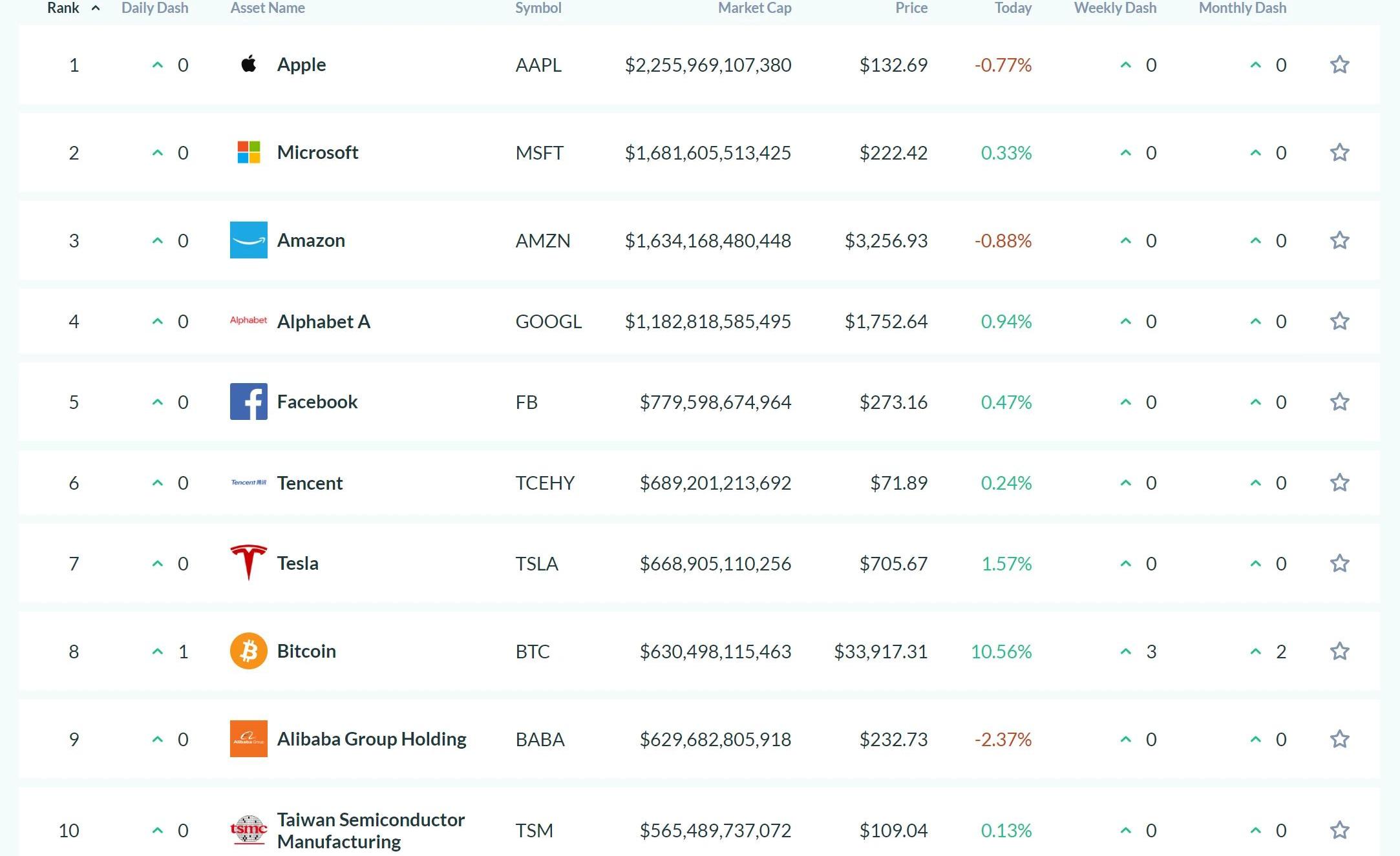
Task: Toggle favorite star for Apple
Action: (1339, 65)
